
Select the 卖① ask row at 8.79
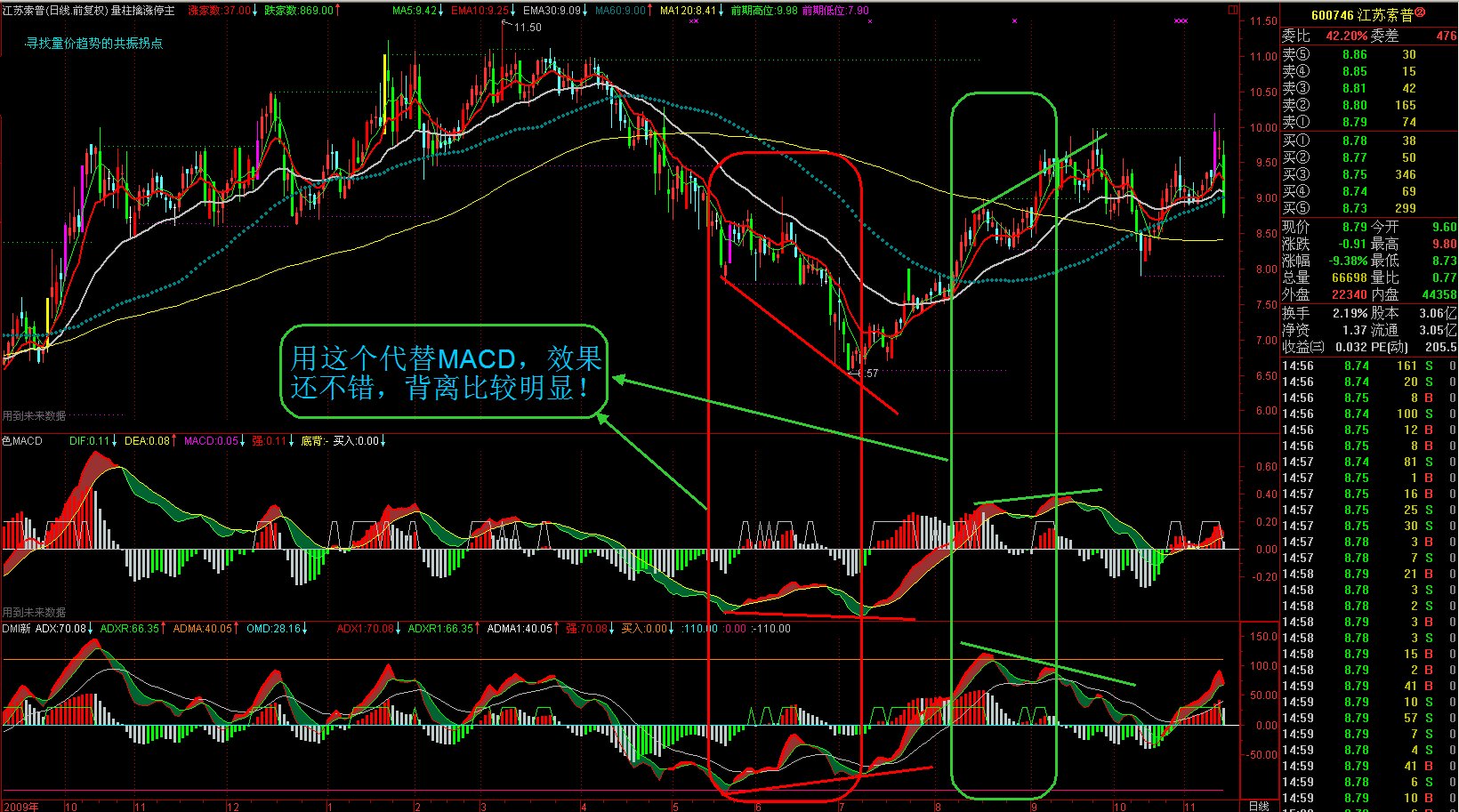[x=1368, y=122]
